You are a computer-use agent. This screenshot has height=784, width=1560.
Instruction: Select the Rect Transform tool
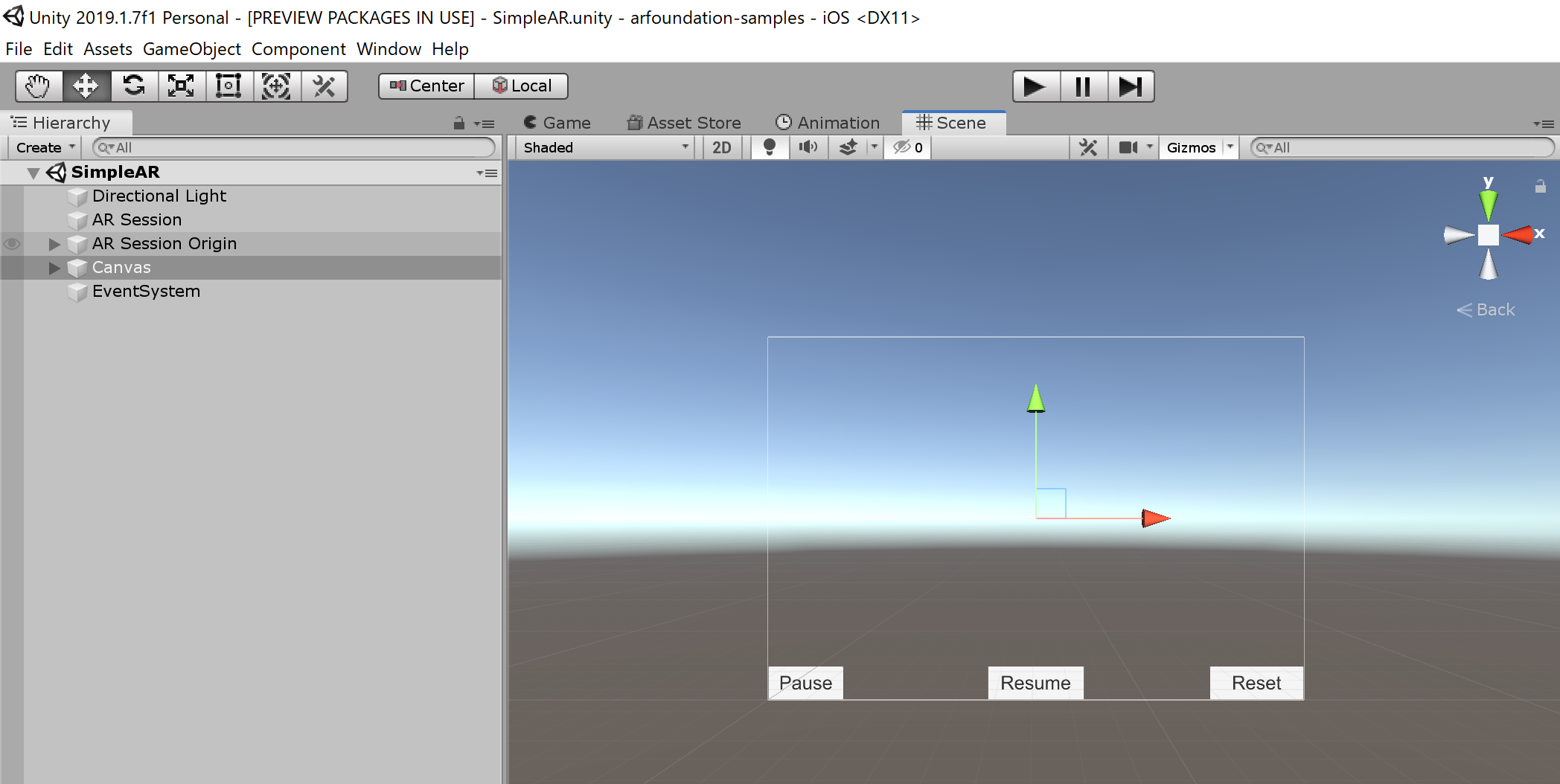tap(228, 86)
